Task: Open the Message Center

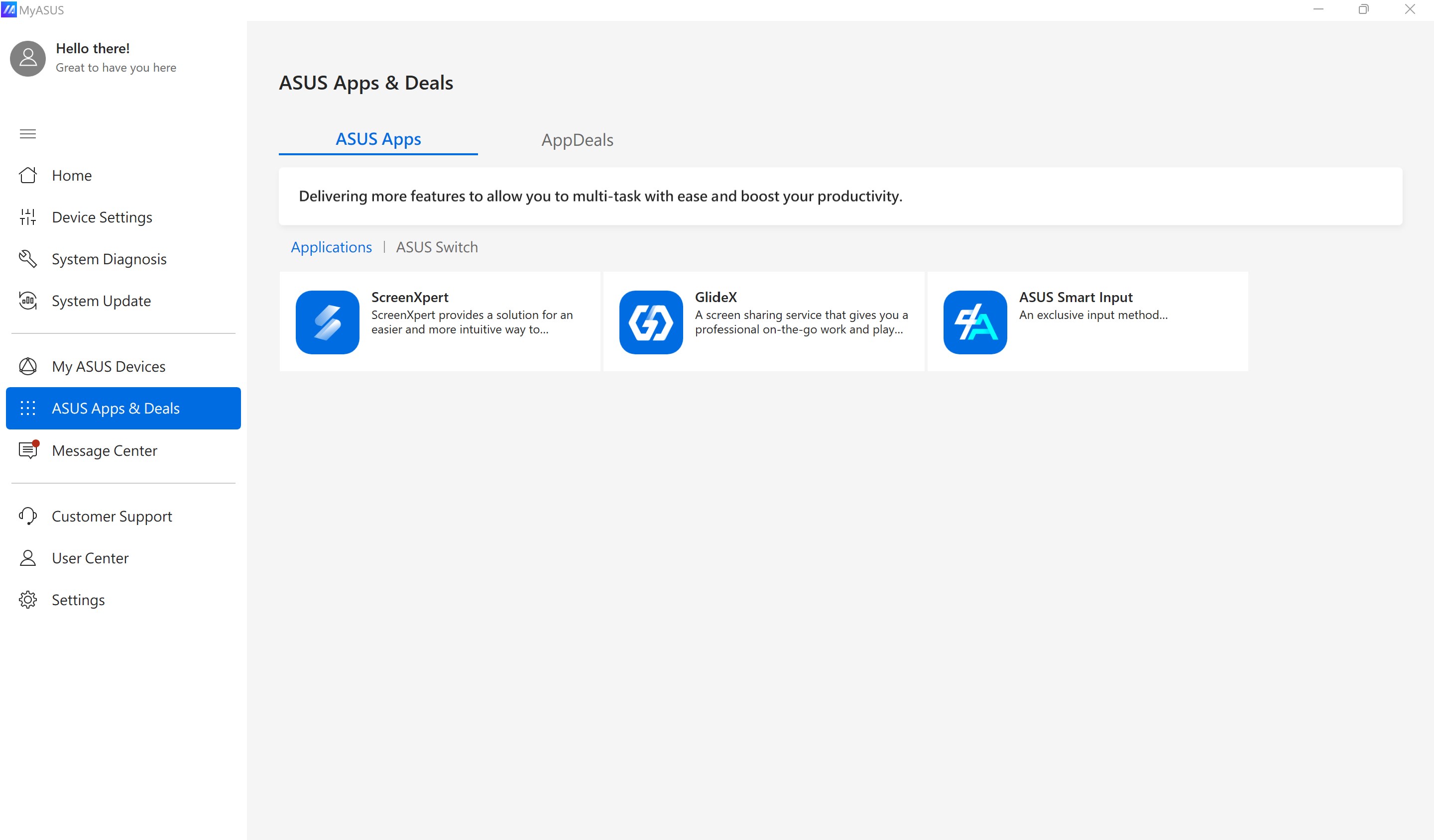Action: pos(104,450)
